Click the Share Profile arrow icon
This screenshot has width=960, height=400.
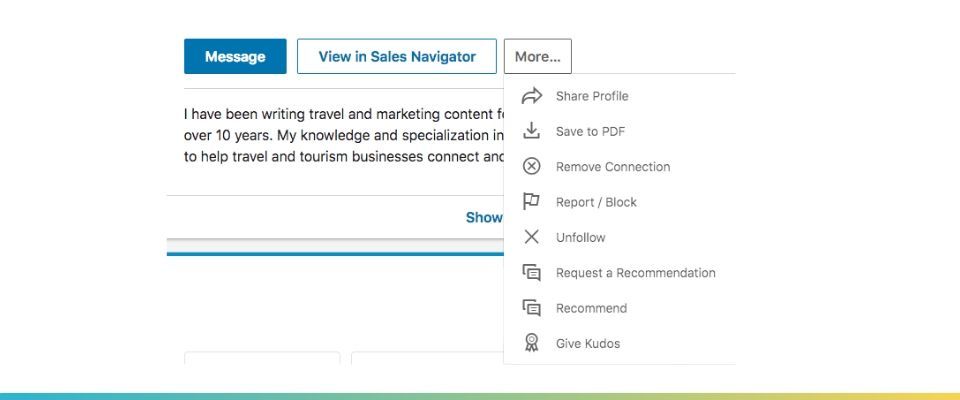(x=531, y=96)
